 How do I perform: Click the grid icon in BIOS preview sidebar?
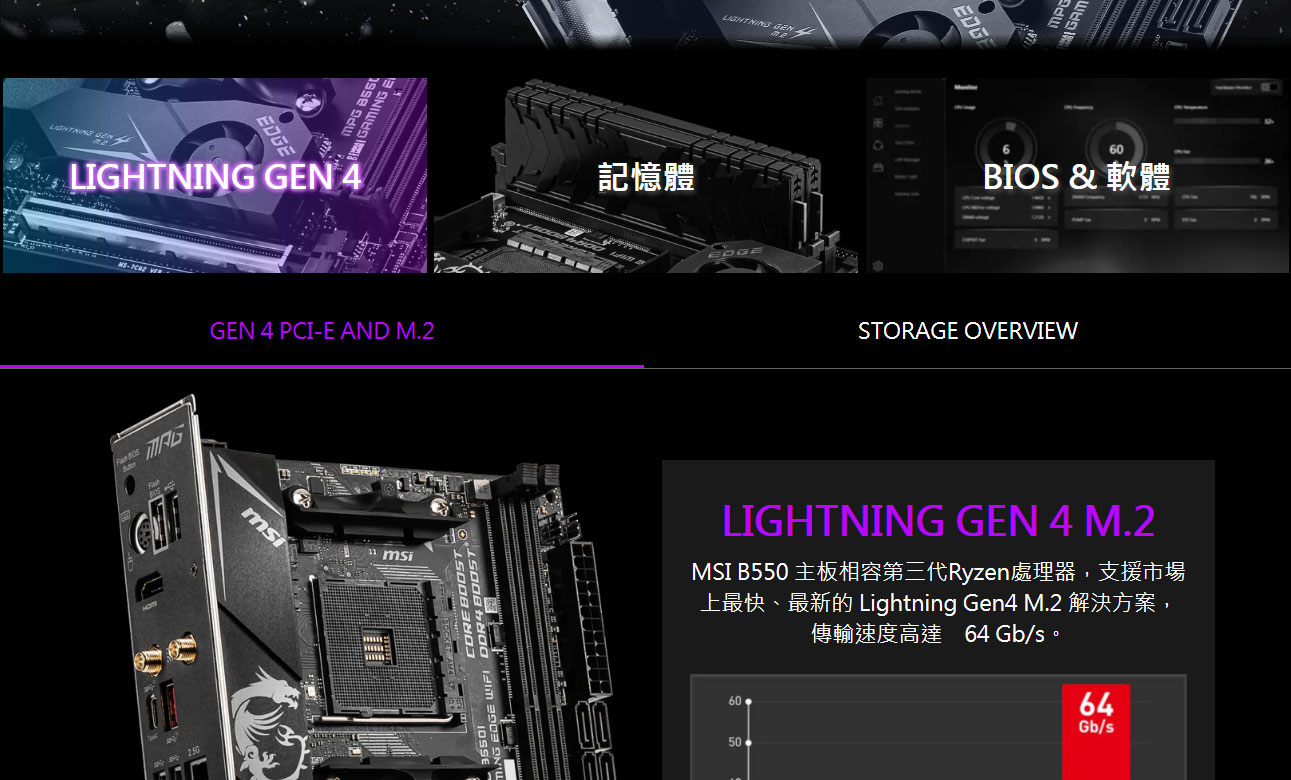[x=878, y=123]
